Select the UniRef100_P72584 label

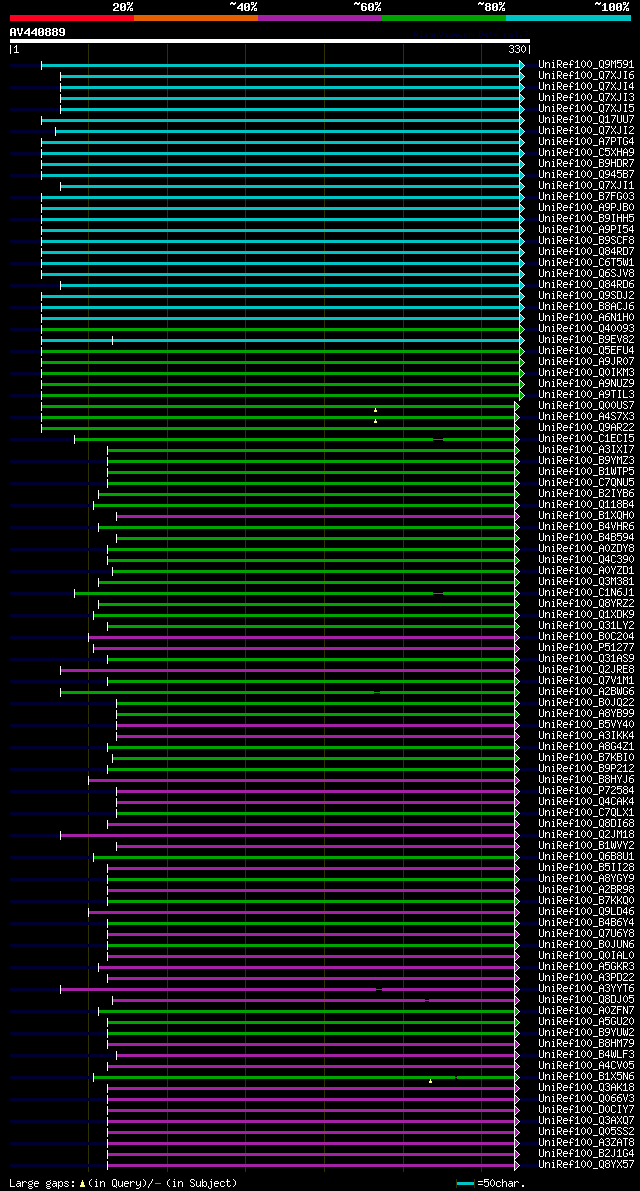click(586, 791)
